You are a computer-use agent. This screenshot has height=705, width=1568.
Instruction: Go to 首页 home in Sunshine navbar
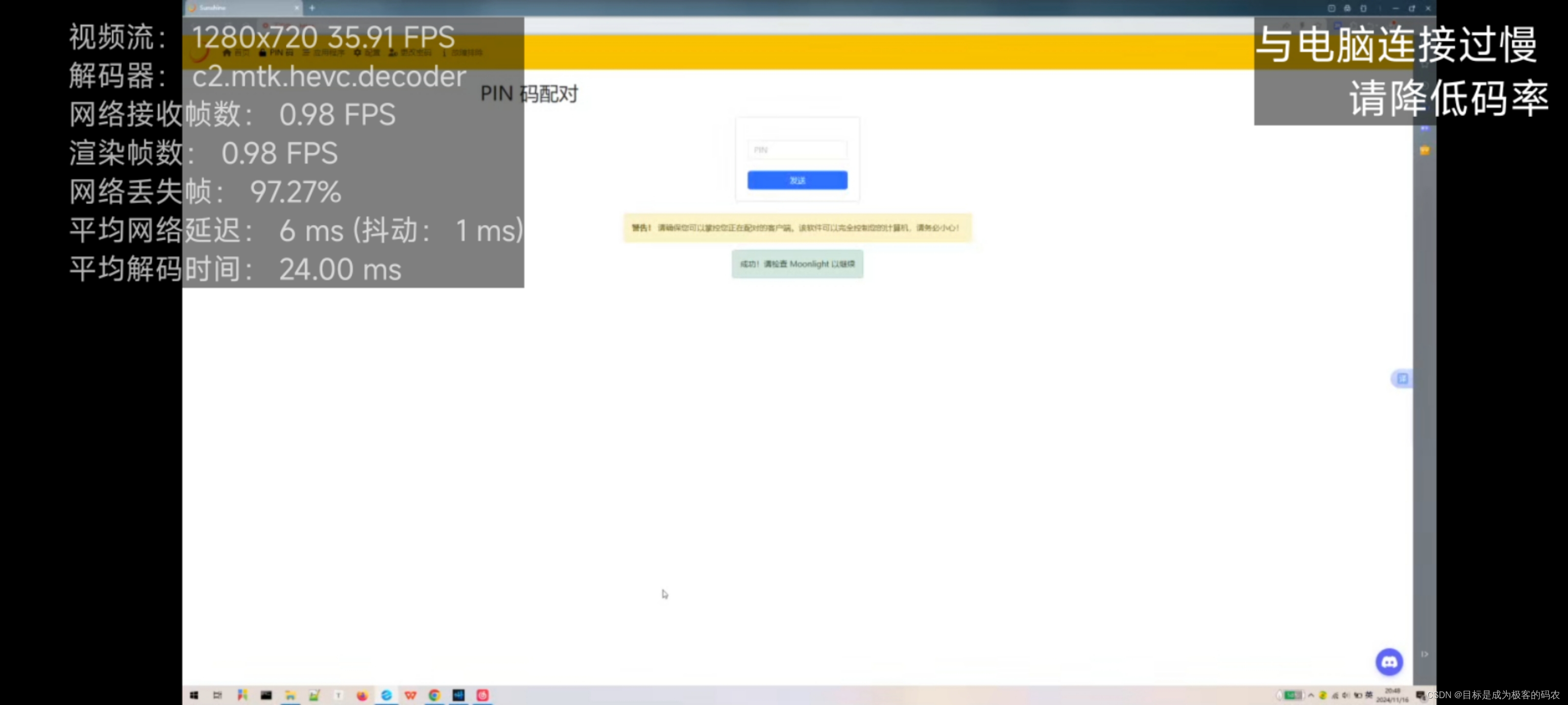tap(236, 53)
